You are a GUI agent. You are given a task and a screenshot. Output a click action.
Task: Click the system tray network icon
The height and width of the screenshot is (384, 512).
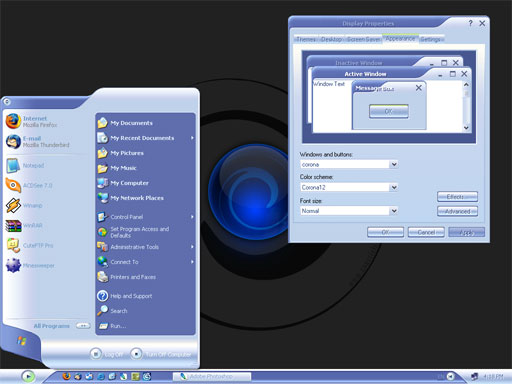474,377
